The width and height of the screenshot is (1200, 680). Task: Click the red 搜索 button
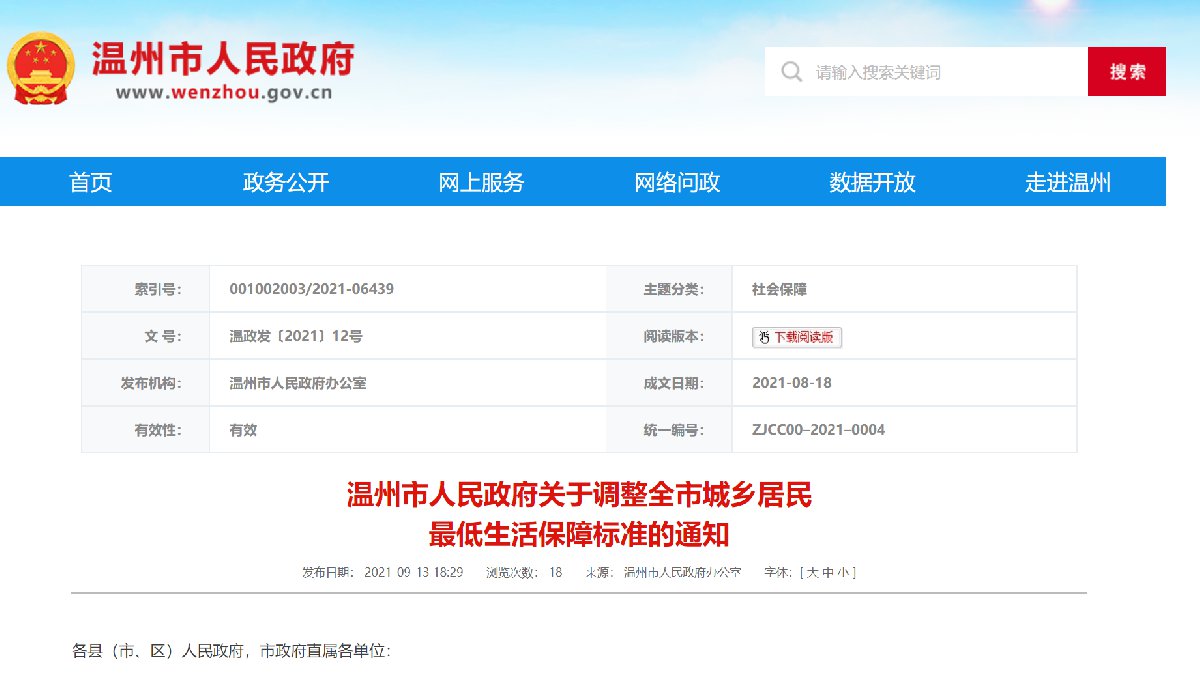click(1127, 72)
